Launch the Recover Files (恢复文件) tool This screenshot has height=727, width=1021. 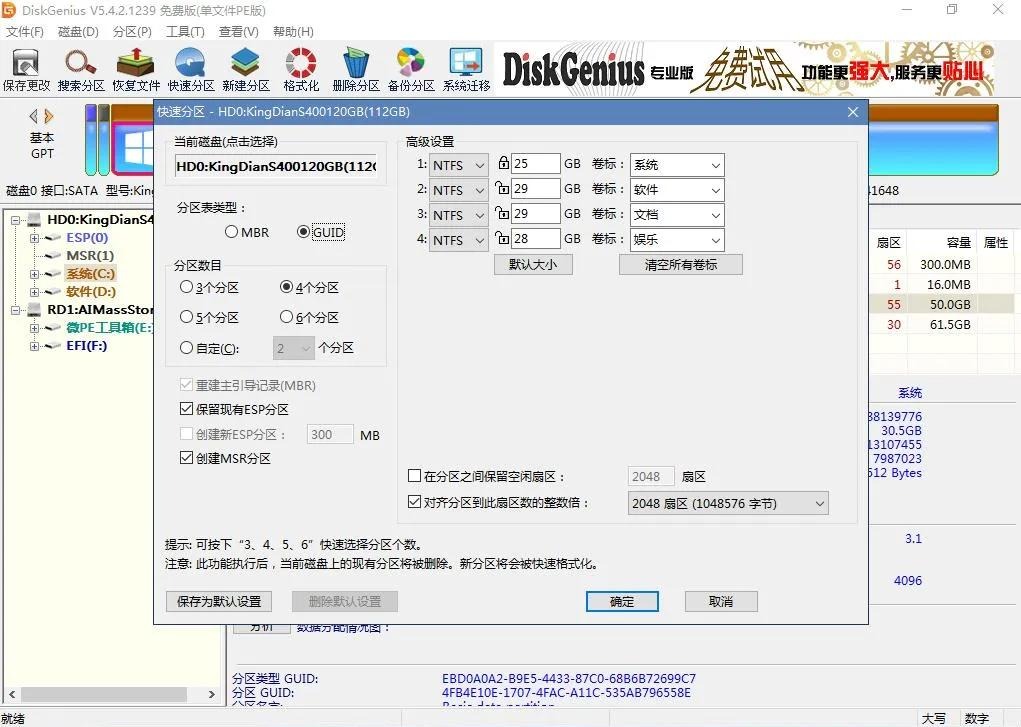pos(136,70)
